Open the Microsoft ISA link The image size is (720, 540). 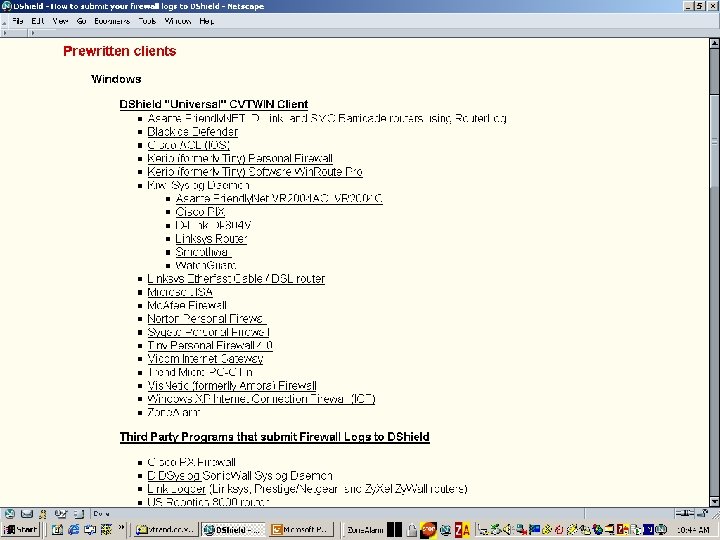(x=180, y=292)
